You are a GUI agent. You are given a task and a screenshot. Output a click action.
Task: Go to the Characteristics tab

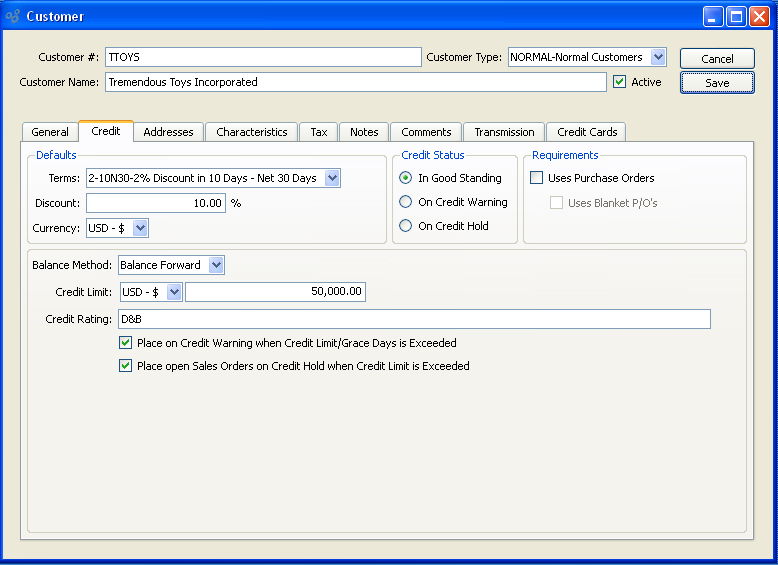[x=251, y=132]
